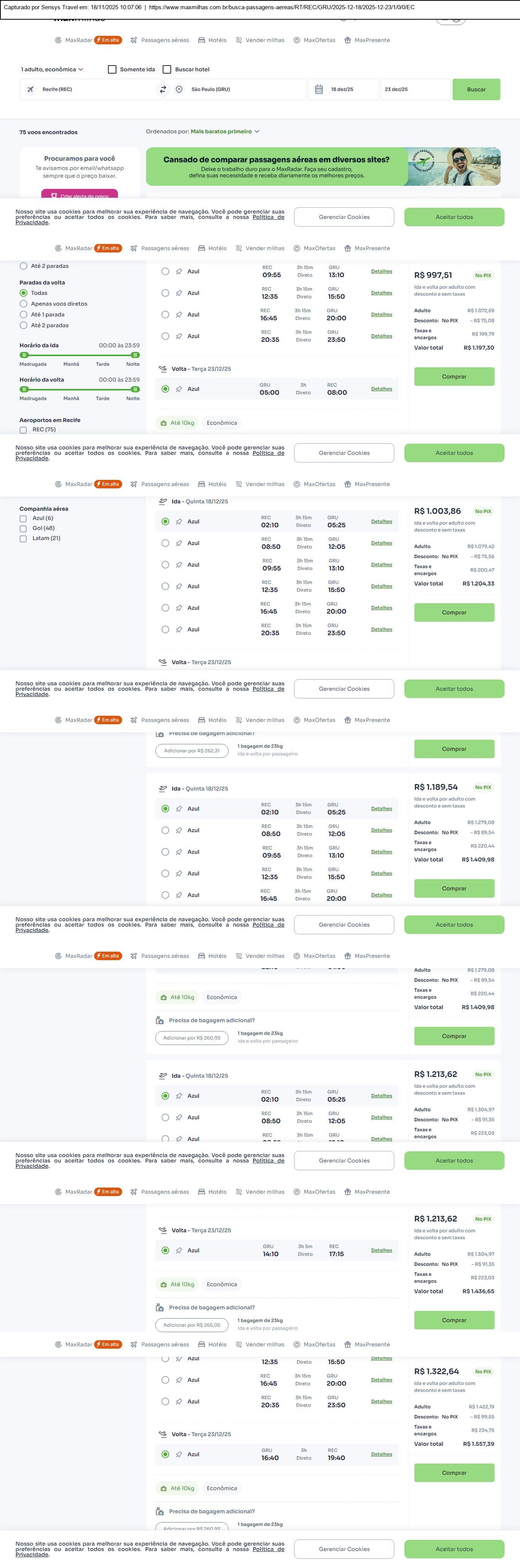Filter by Gol (48) airline

(23, 528)
